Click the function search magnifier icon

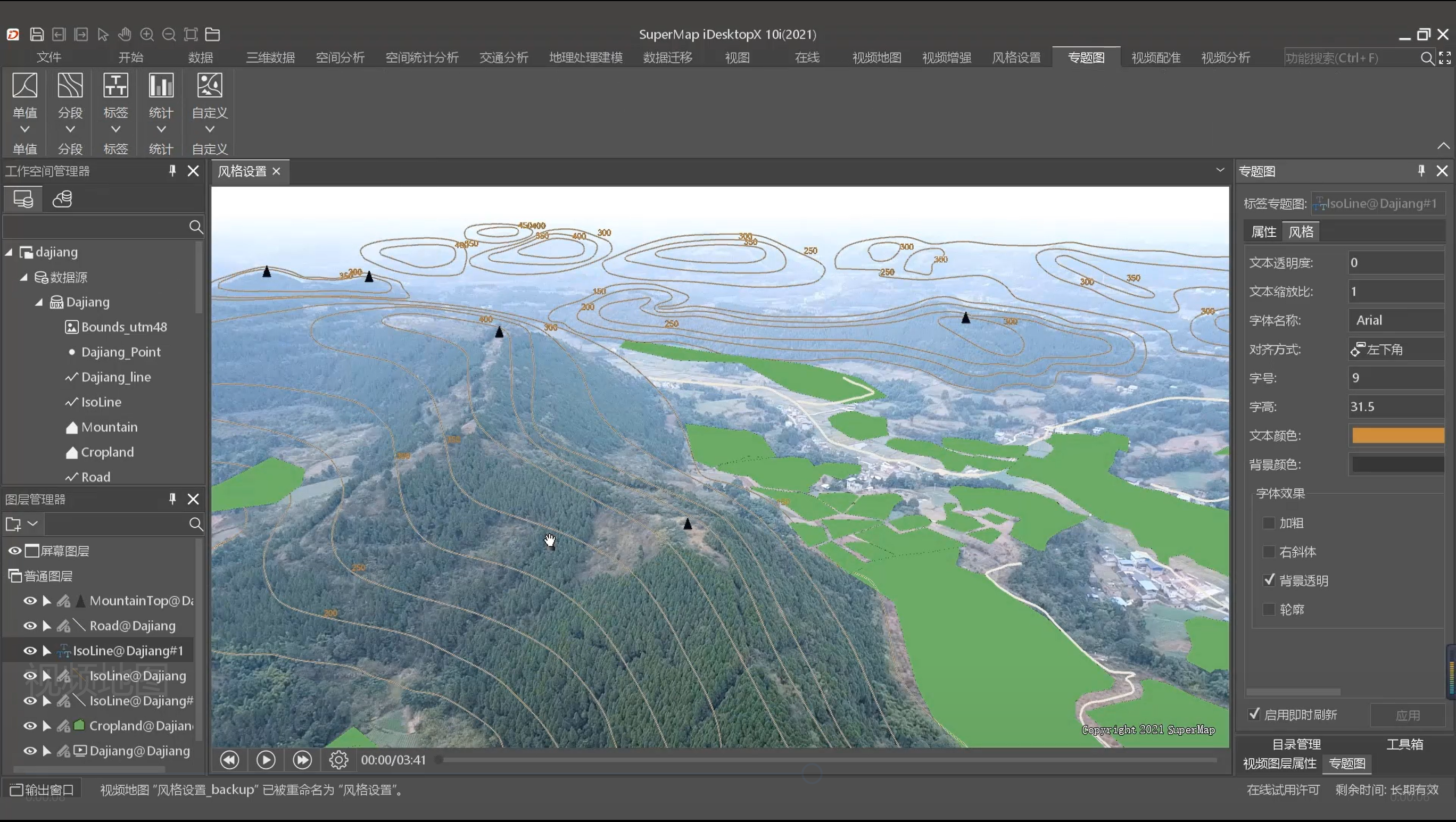pos(1427,57)
